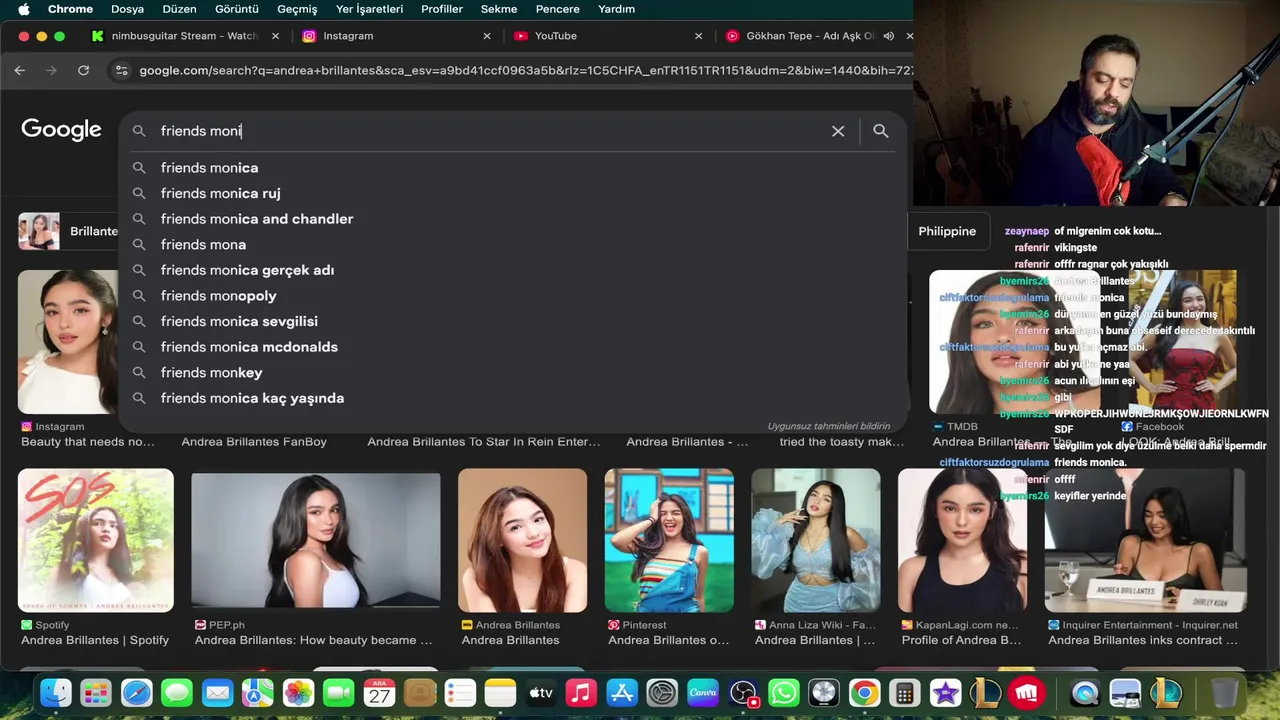Image resolution: width=1280 pixels, height=720 pixels.
Task: Open the Görüntü menu
Action: (x=237, y=9)
